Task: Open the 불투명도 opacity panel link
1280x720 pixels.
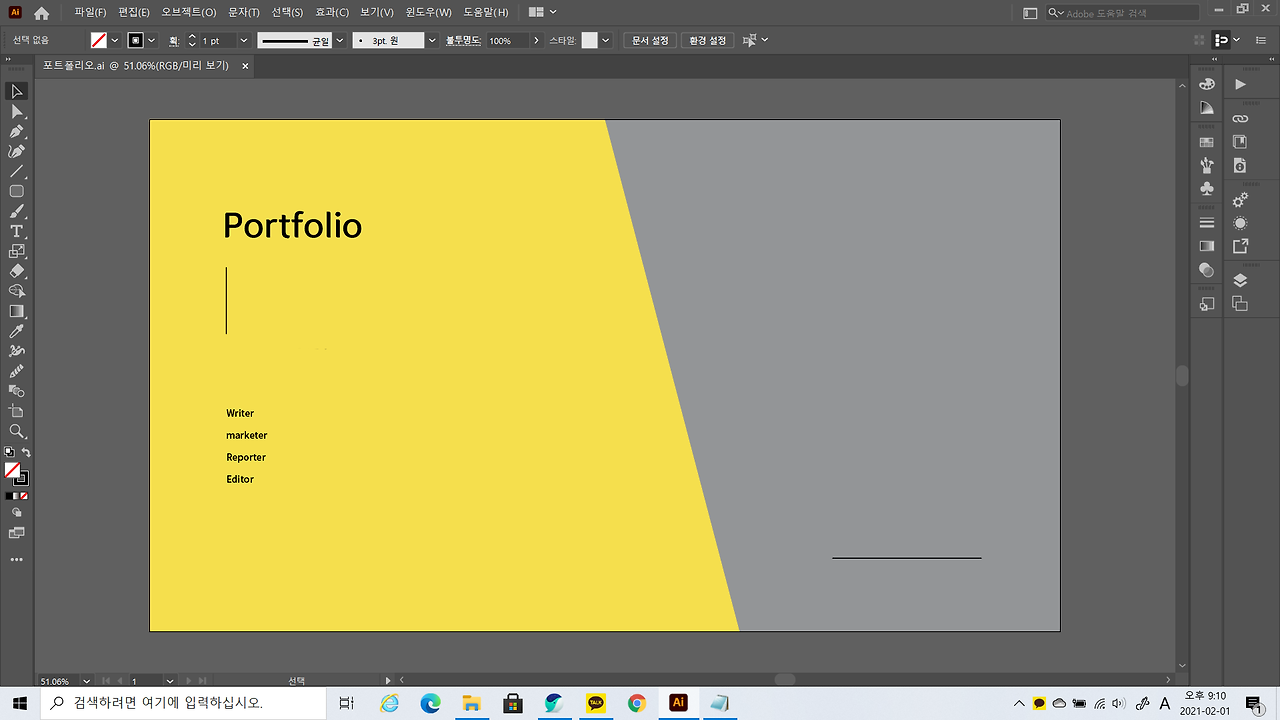Action: pyautogui.click(x=463, y=40)
